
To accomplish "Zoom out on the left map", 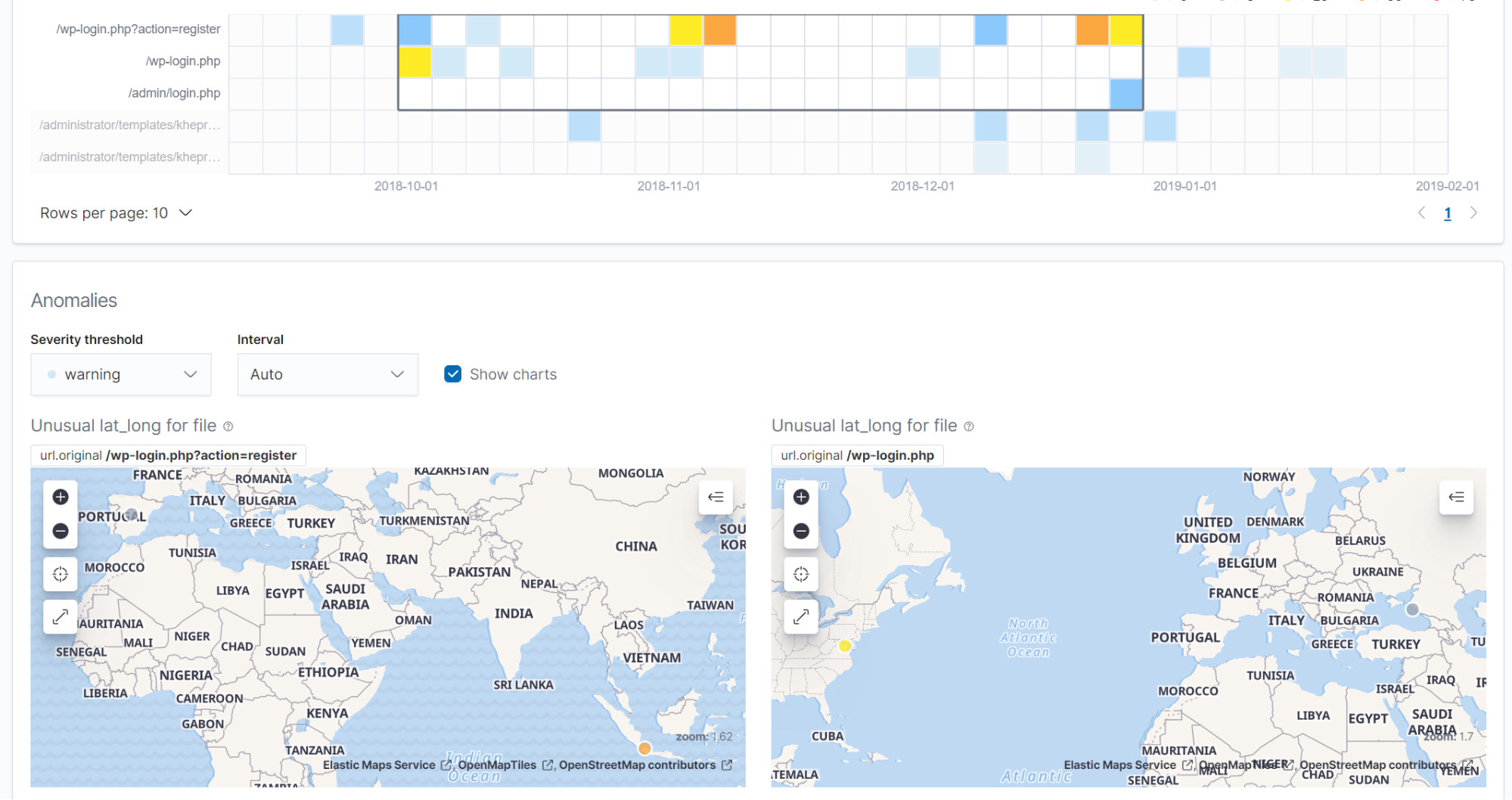I will pos(61,531).
